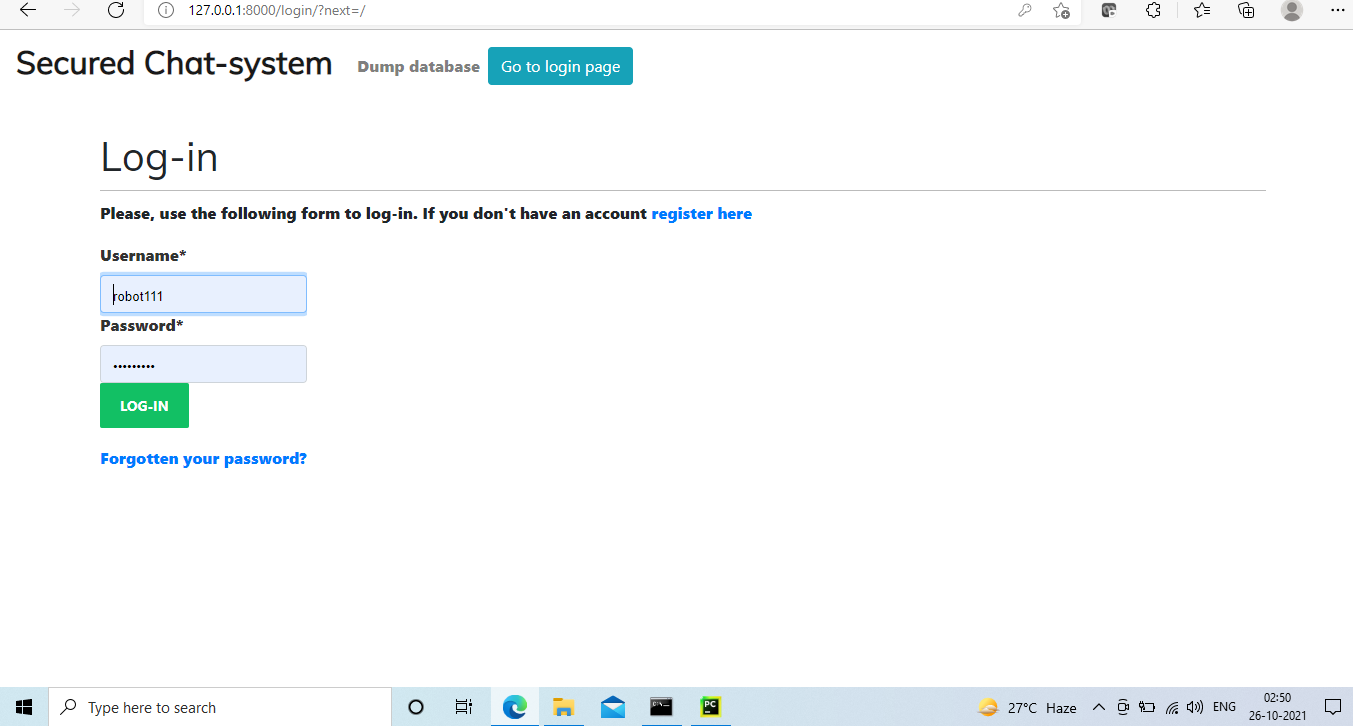Switch to Microsoft Edge on taskbar

514,707
